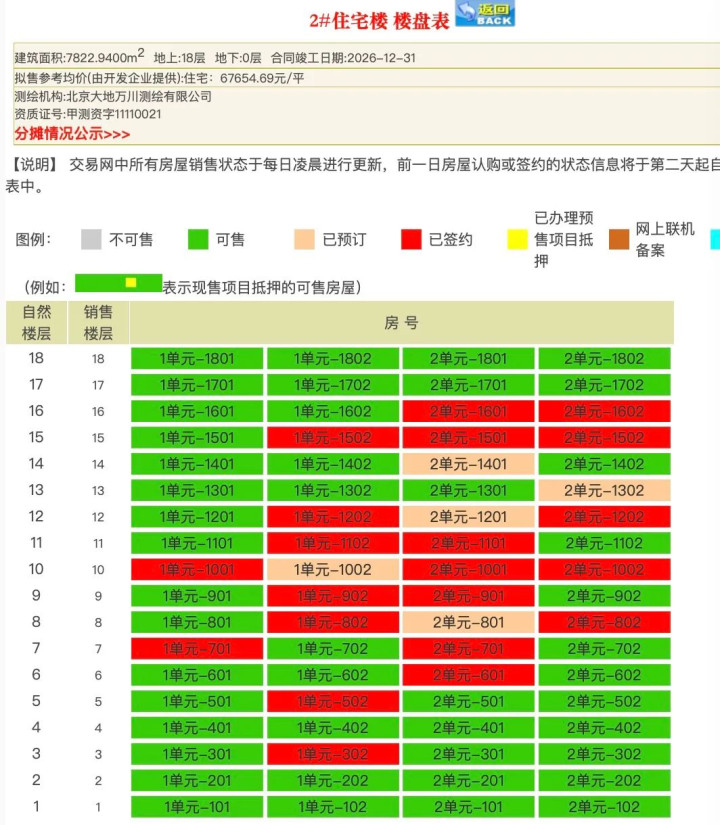720x825 pixels.
Task: Open room 1单元-1602
Action: coord(333,411)
